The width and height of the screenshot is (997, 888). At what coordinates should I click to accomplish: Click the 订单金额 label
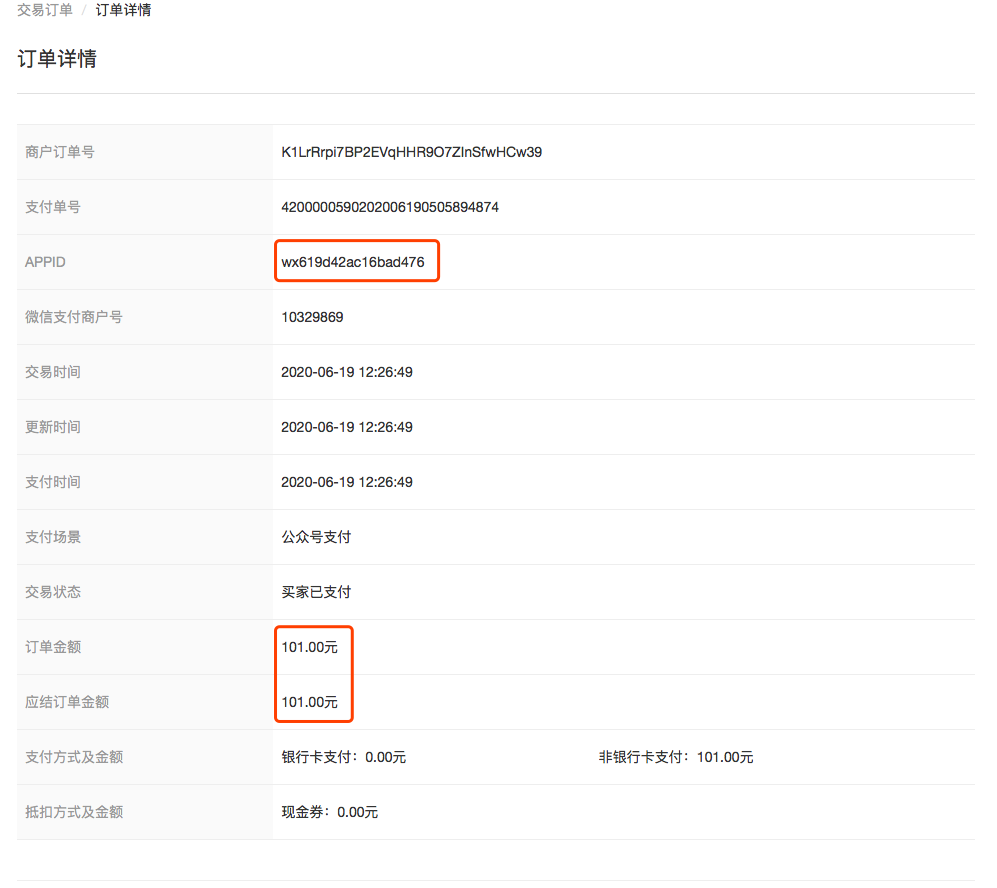[53, 648]
